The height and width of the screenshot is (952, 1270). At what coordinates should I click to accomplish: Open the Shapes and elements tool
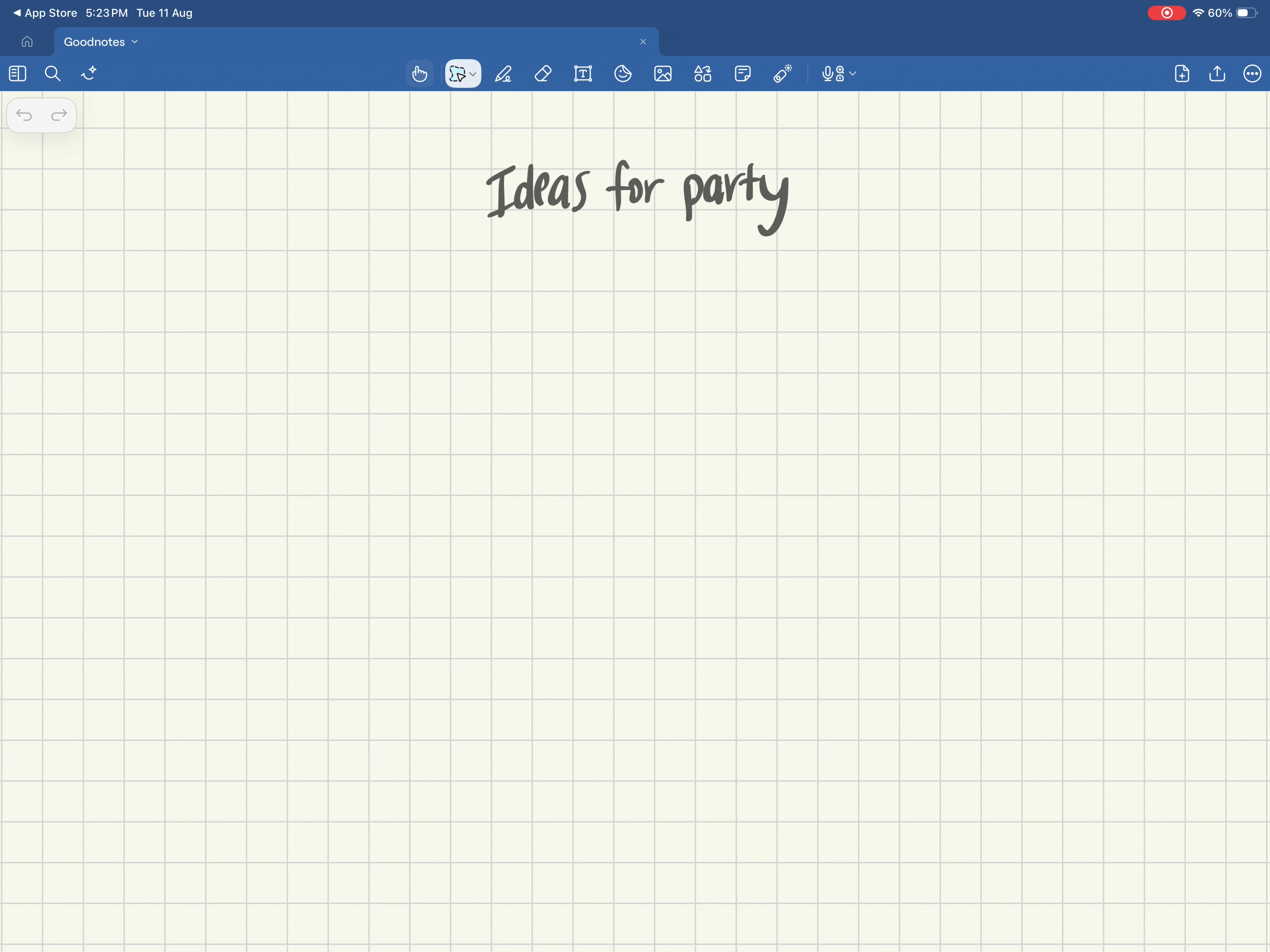pyautogui.click(x=703, y=73)
